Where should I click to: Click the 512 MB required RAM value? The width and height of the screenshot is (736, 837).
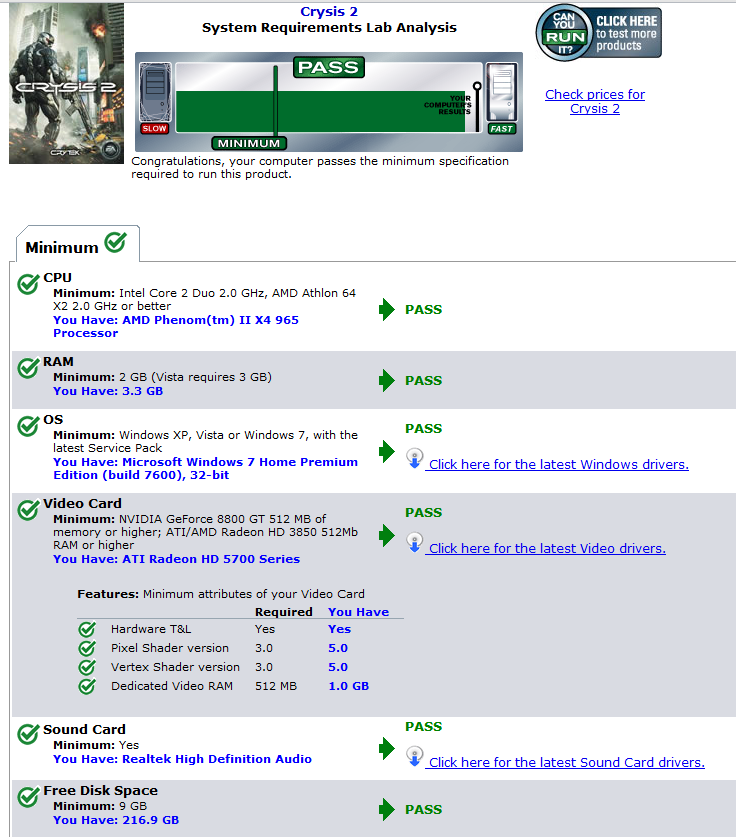tap(275, 686)
